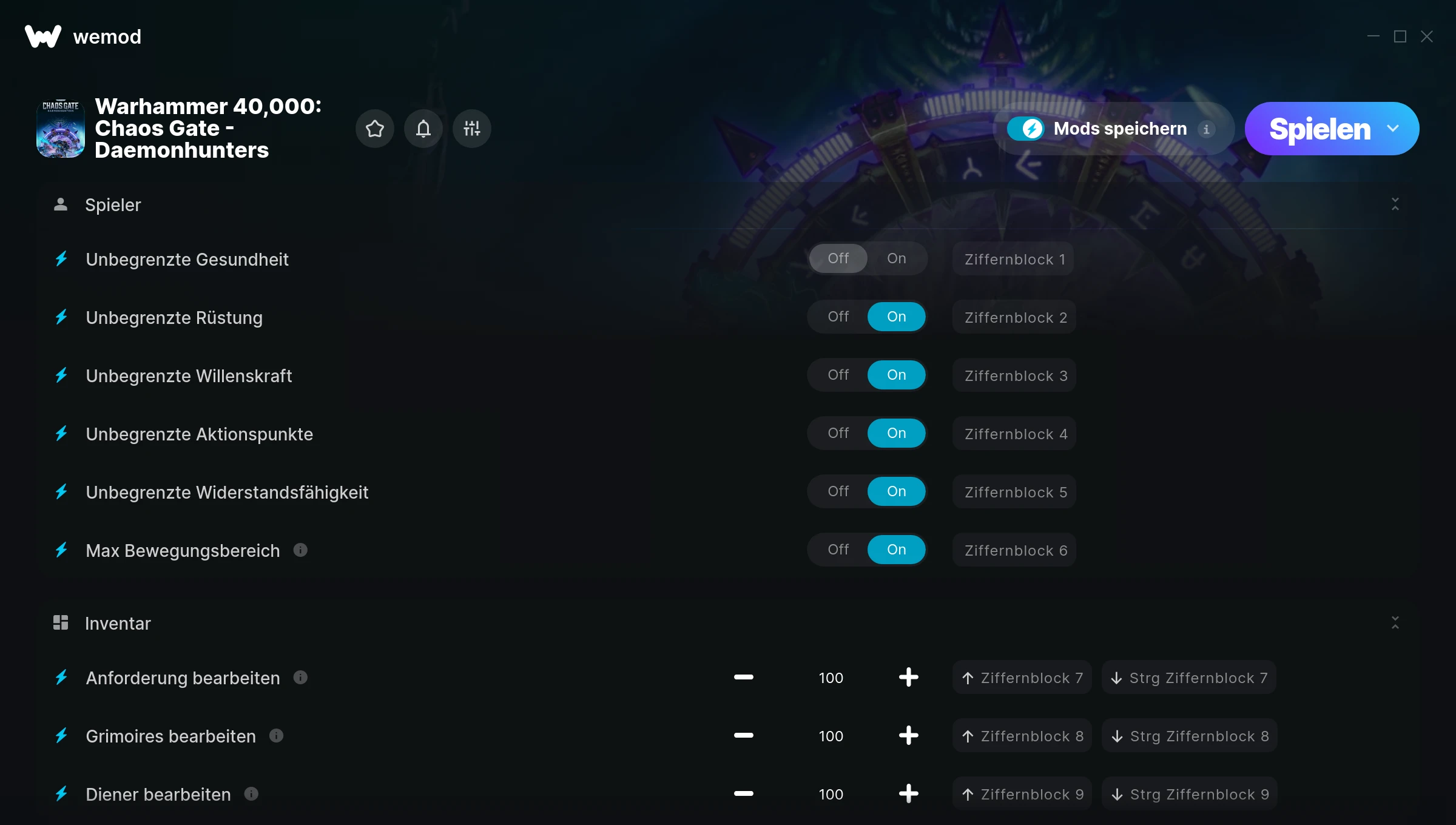Show info for Grimoires bearbeiten
Screen dimensions: 1456x825
click(x=276, y=736)
